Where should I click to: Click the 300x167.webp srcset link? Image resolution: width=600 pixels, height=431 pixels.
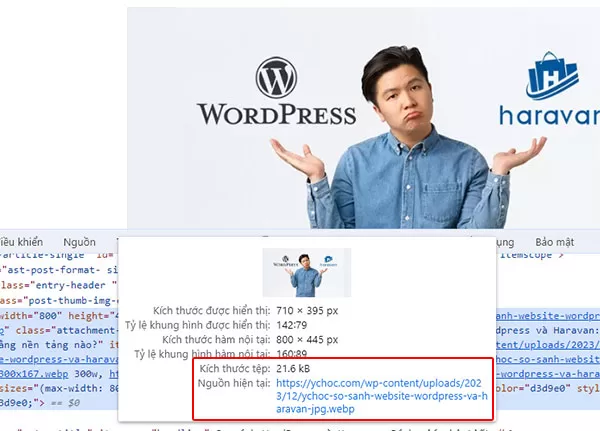click(x=34, y=374)
